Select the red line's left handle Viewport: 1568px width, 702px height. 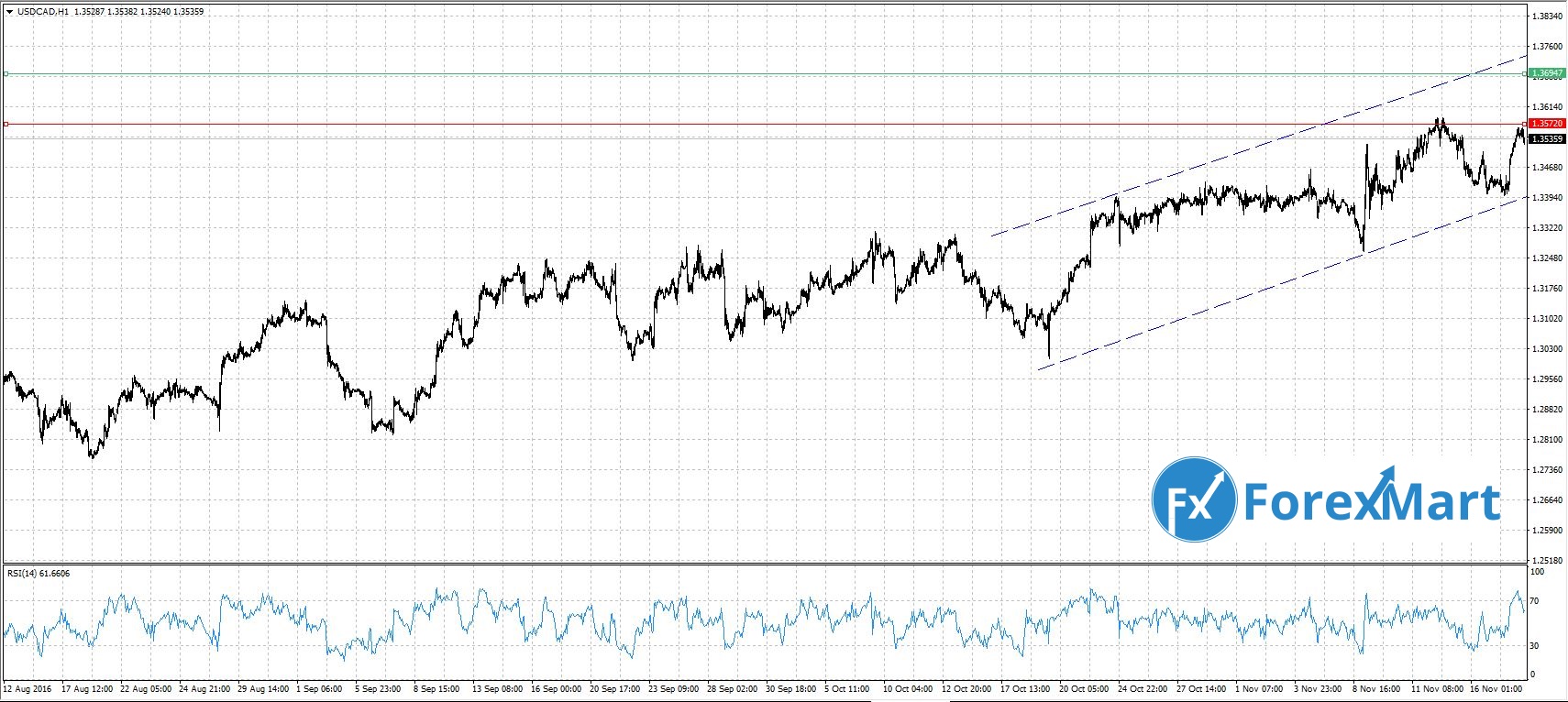[x=6, y=124]
